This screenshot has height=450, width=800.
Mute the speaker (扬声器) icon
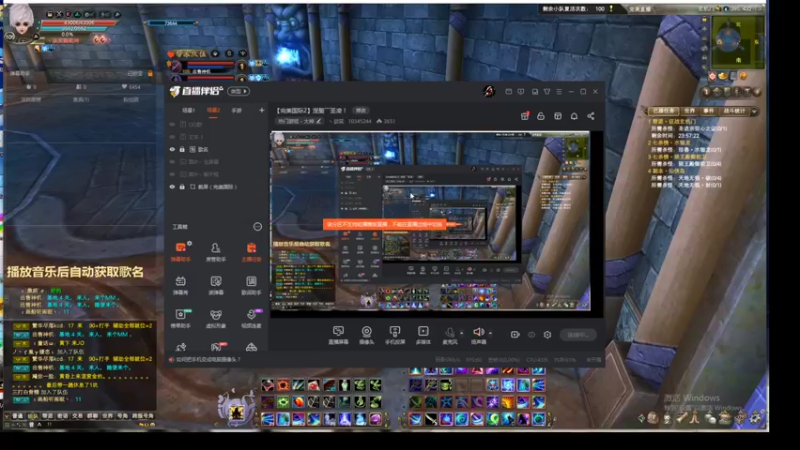tap(478, 332)
